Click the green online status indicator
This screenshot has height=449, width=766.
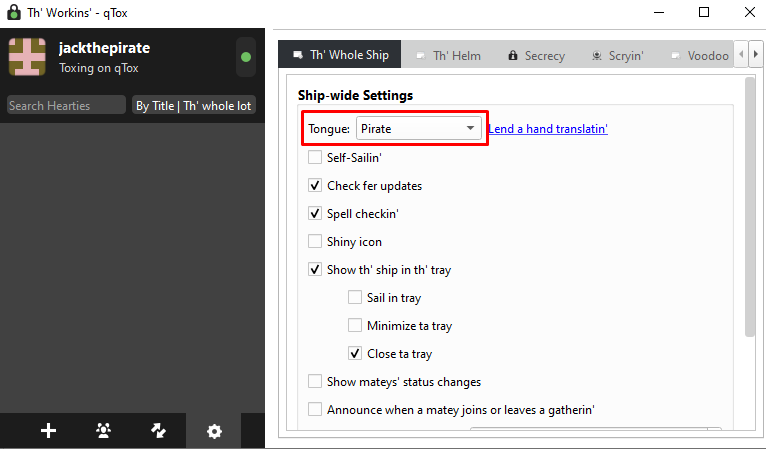pos(246,57)
